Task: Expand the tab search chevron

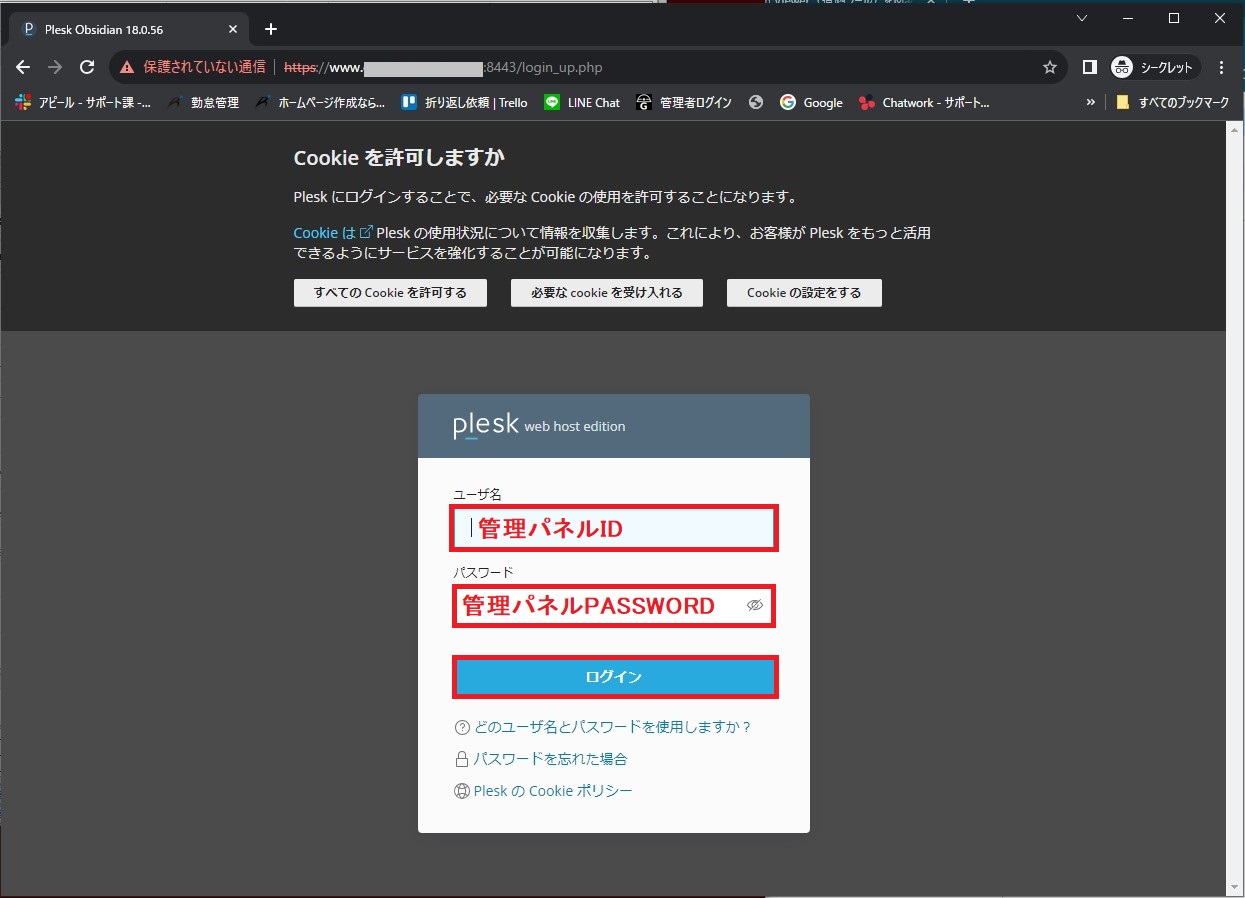Action: pos(1082,18)
